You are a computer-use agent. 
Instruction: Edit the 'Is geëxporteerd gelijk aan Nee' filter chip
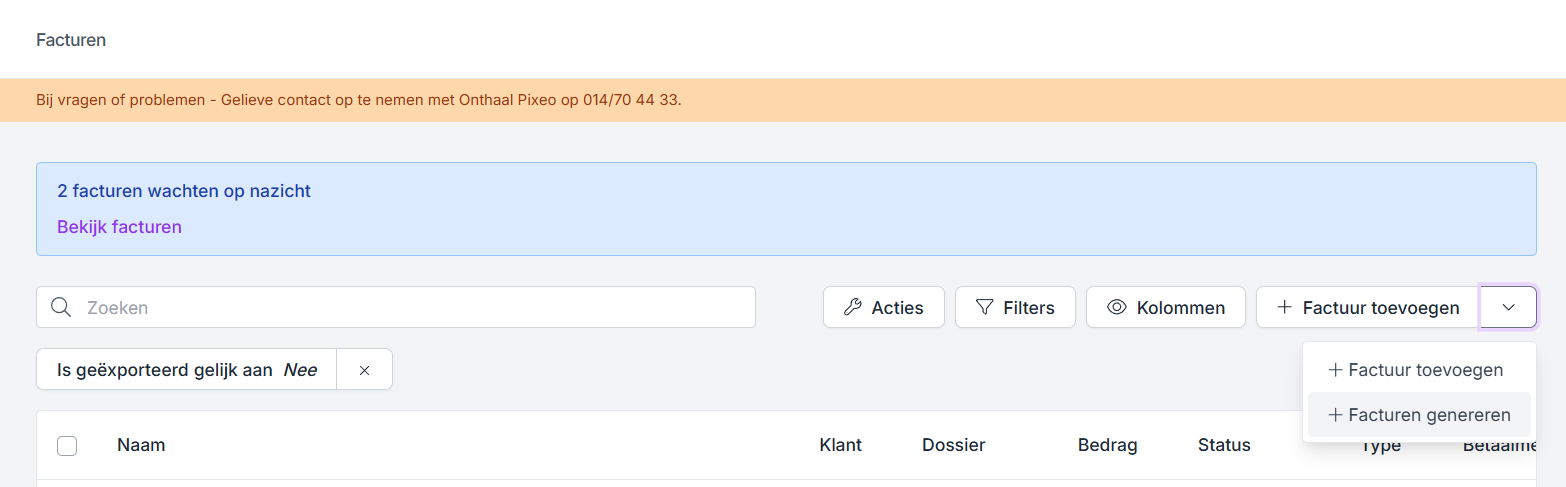(187, 370)
